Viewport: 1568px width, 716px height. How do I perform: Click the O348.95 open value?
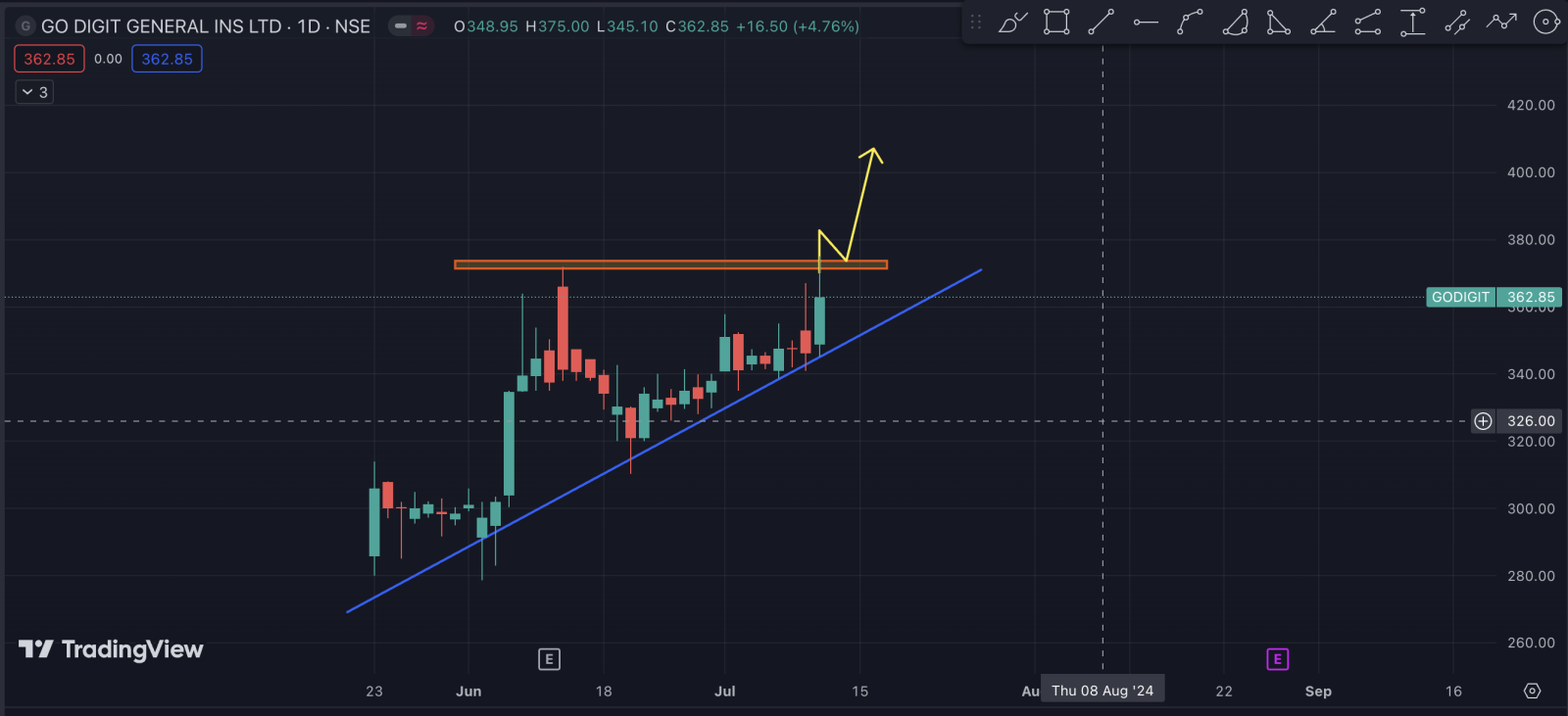pyautogui.click(x=486, y=26)
